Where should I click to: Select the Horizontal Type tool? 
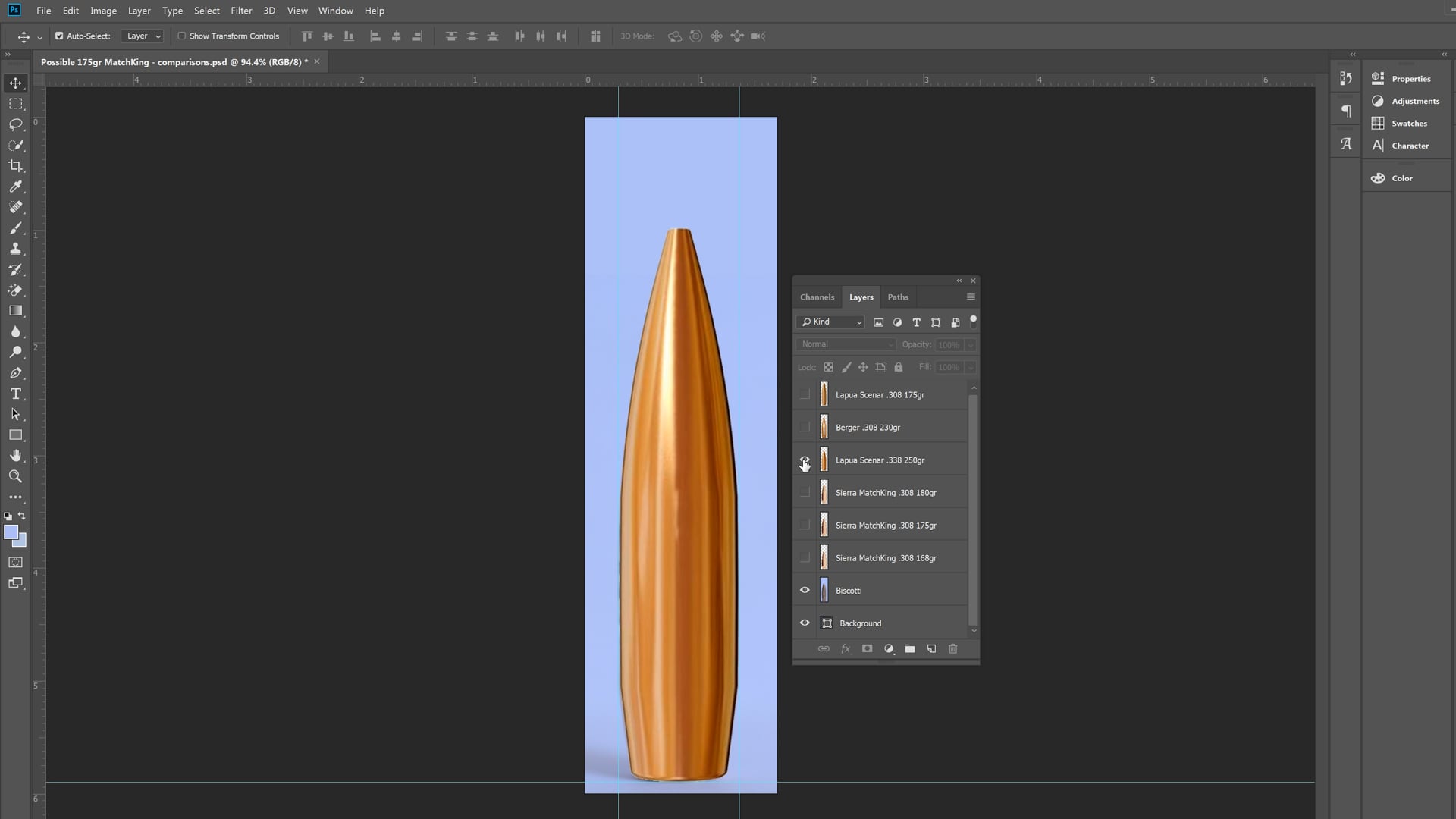click(15, 394)
